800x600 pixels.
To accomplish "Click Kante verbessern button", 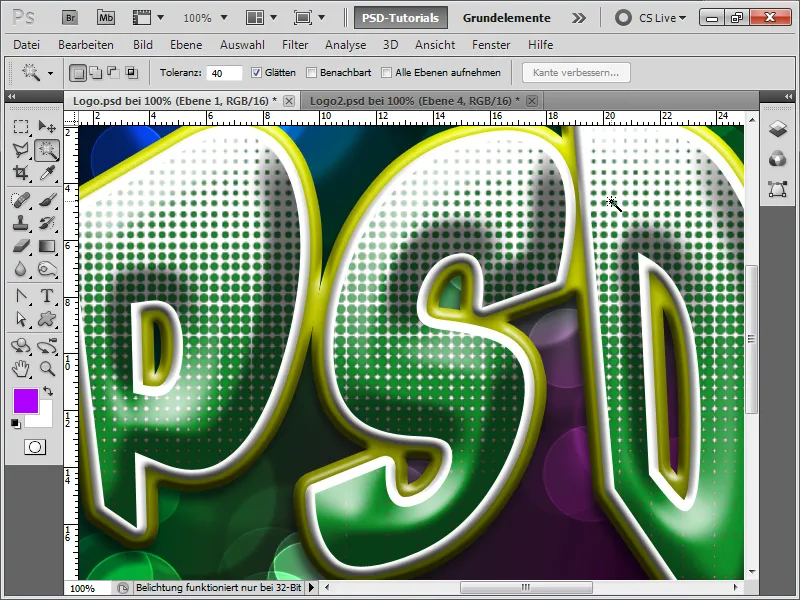I will click(576, 72).
